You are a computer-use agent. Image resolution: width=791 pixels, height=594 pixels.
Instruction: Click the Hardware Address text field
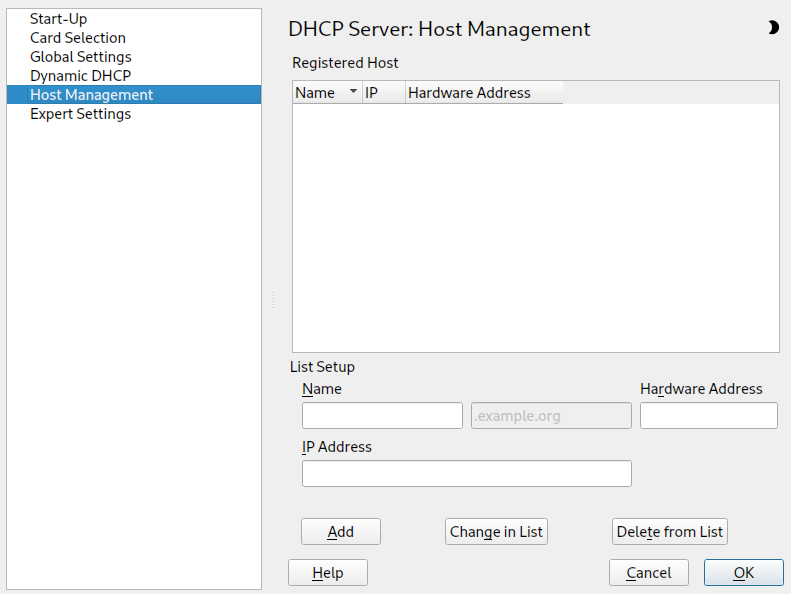708,416
